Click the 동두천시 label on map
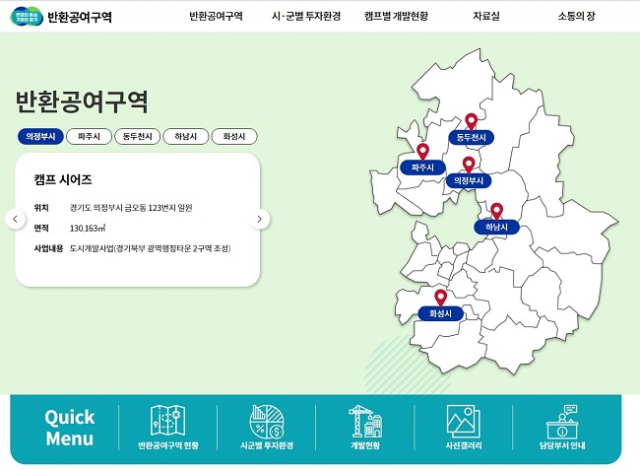The width and height of the screenshot is (640, 470). point(471,137)
